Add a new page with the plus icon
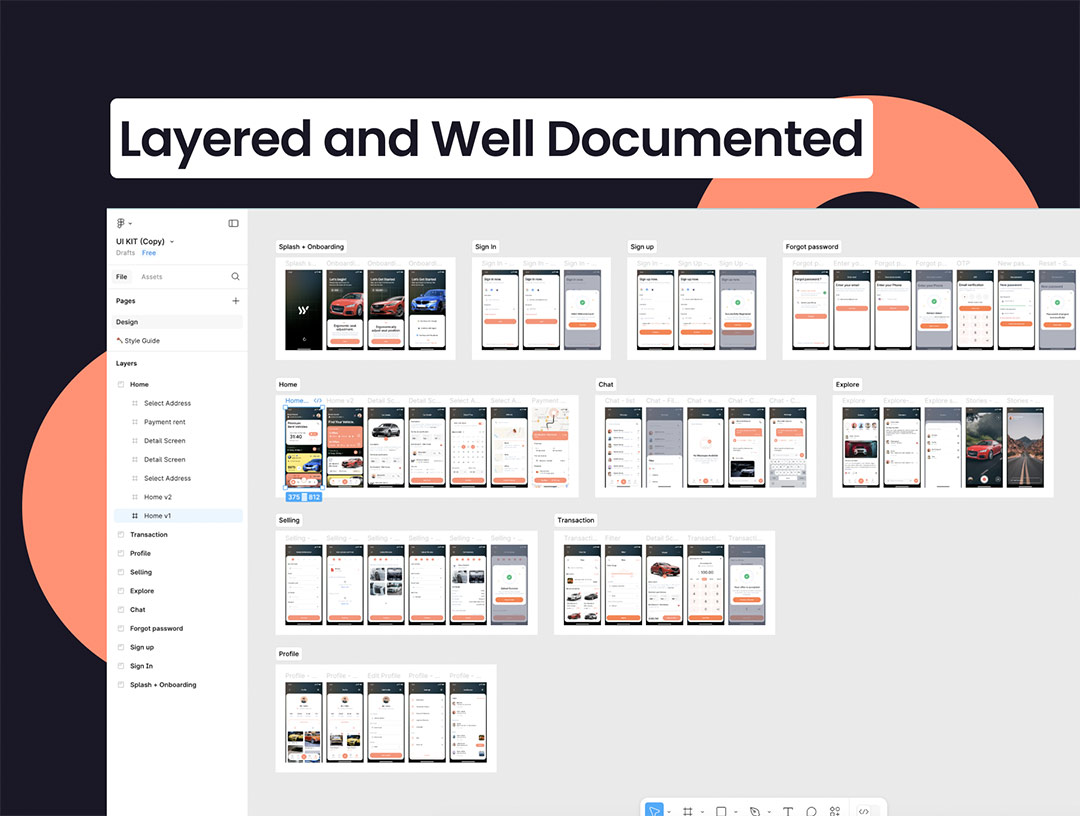 pos(236,301)
